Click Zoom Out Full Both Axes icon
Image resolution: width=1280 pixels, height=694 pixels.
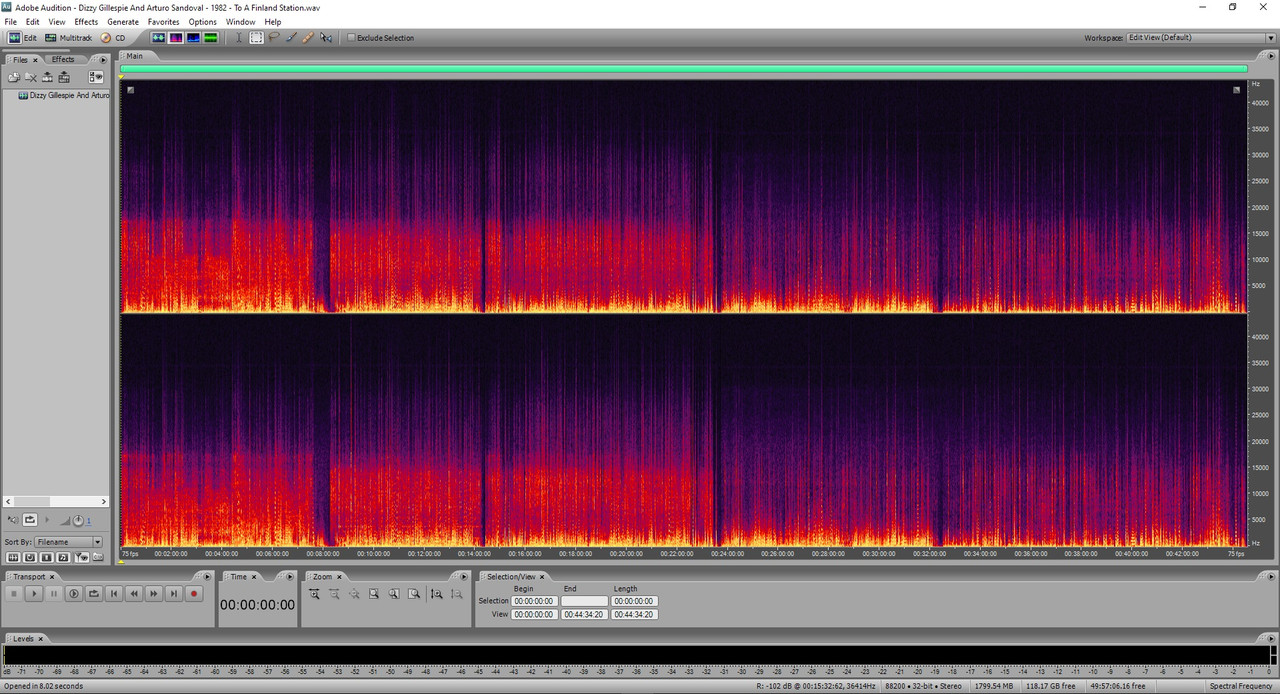(x=354, y=594)
